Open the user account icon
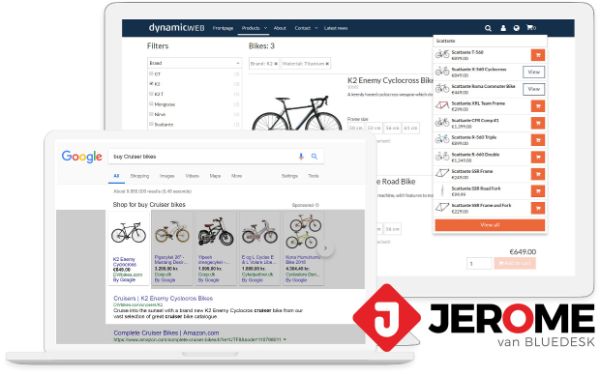This screenshot has width=600, height=376. coord(503,28)
